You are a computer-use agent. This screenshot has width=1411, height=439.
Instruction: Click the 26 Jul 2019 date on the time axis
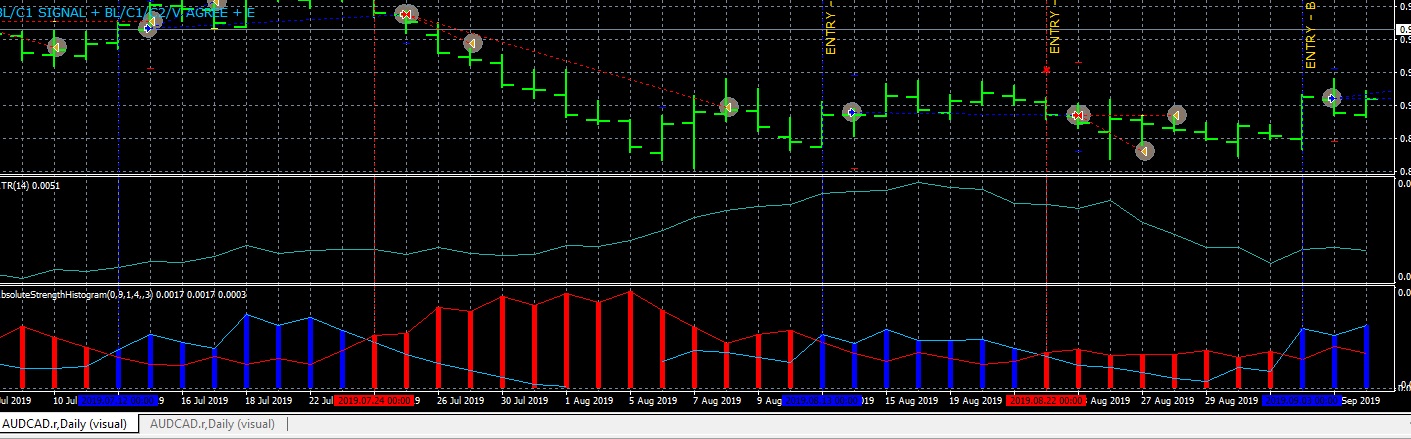462,401
